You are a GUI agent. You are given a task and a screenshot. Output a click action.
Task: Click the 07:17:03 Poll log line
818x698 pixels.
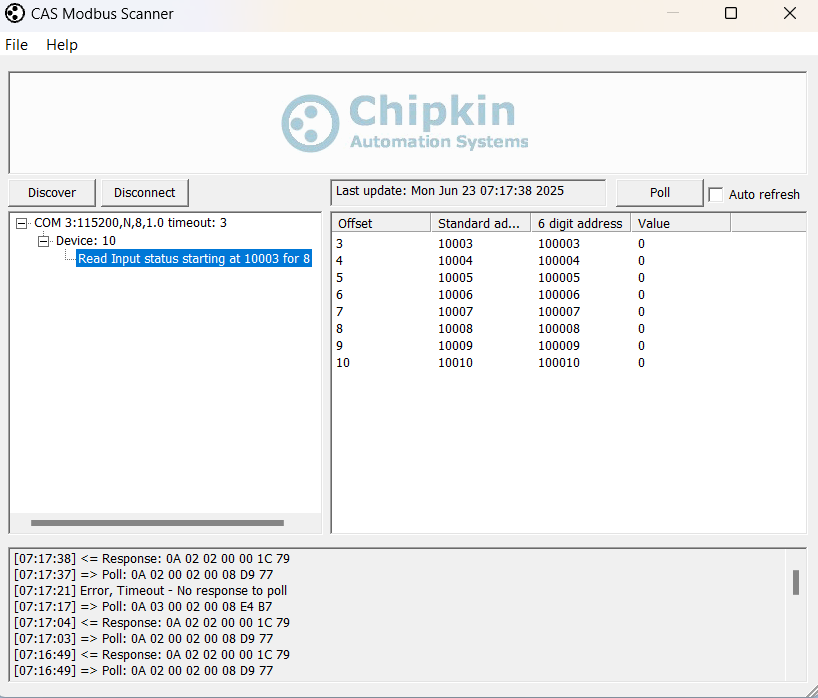point(143,639)
